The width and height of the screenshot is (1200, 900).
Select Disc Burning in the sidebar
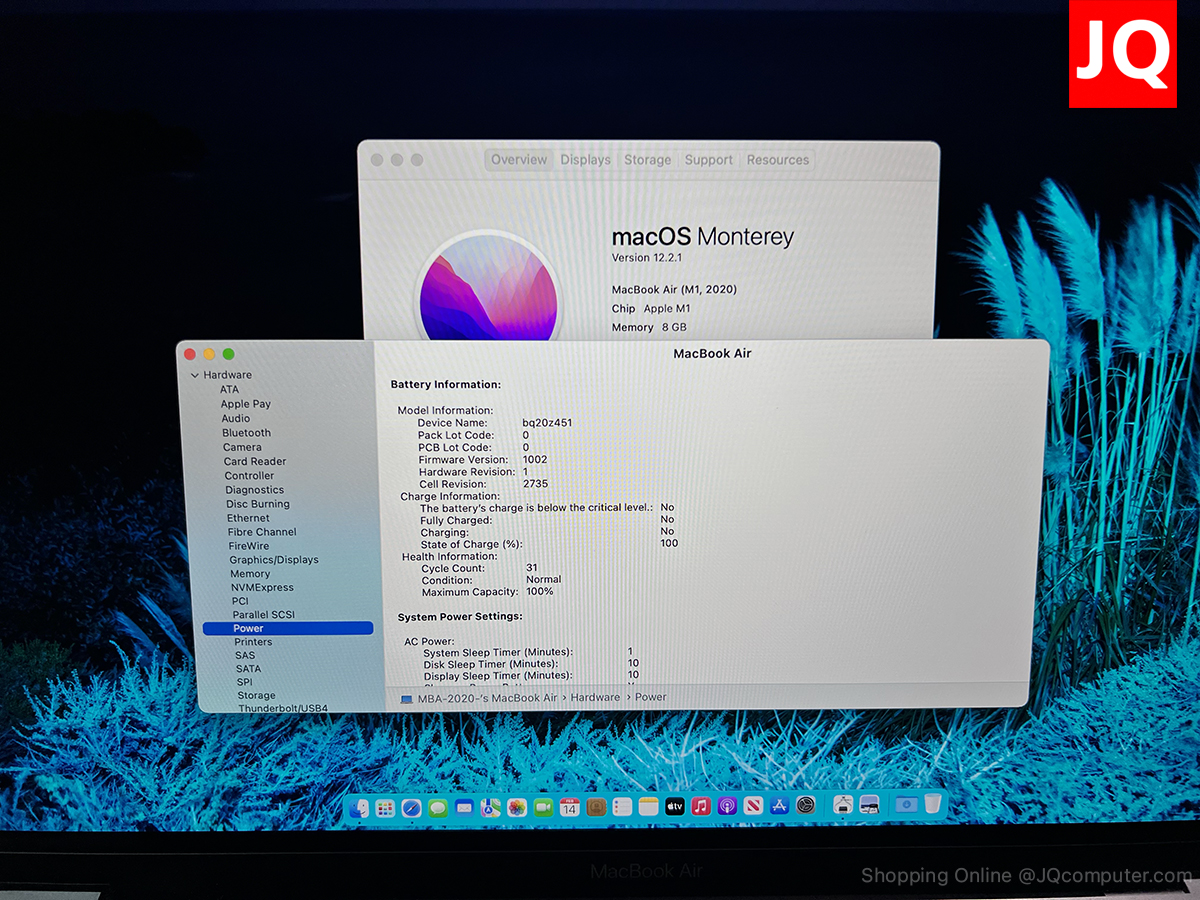[258, 504]
